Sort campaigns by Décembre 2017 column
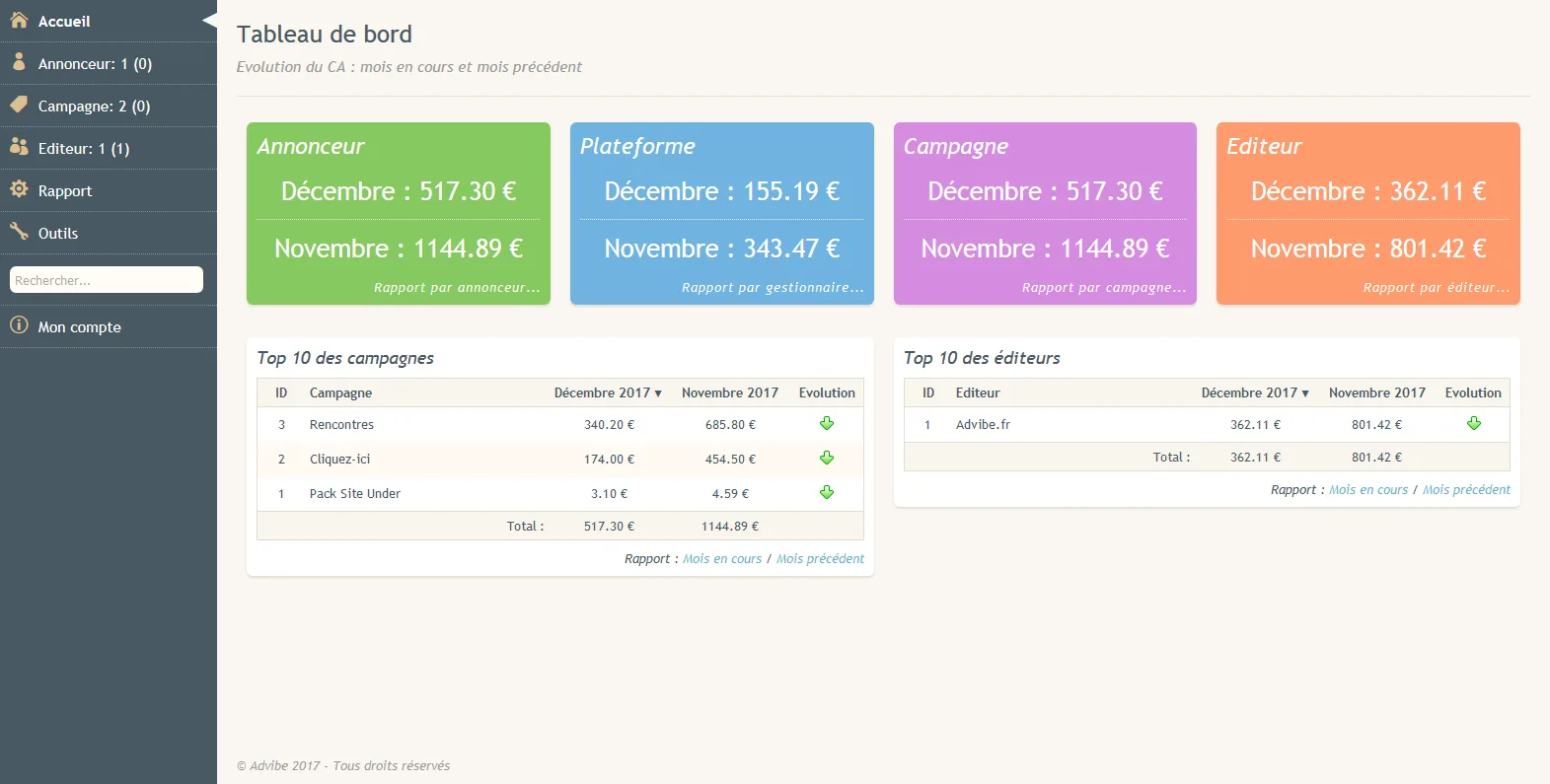Image resolution: width=1550 pixels, height=784 pixels. click(x=608, y=392)
